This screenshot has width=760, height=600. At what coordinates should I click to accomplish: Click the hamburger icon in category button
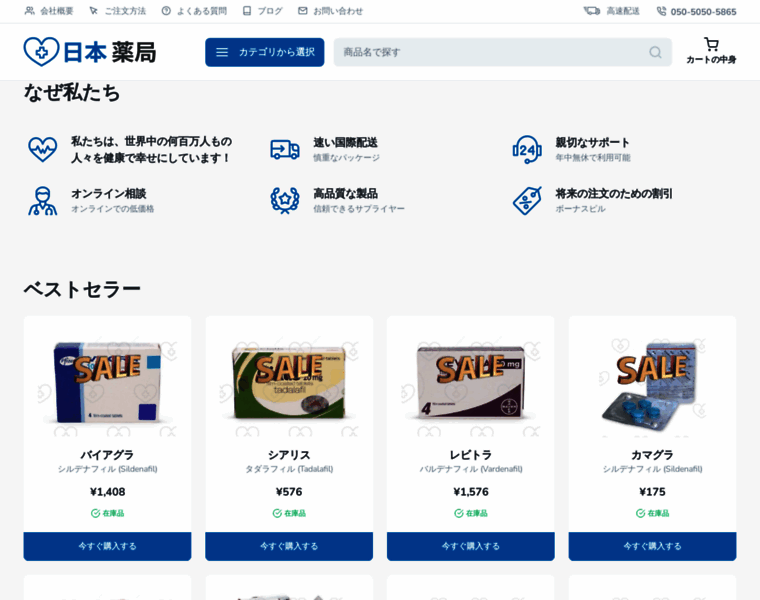[222, 52]
